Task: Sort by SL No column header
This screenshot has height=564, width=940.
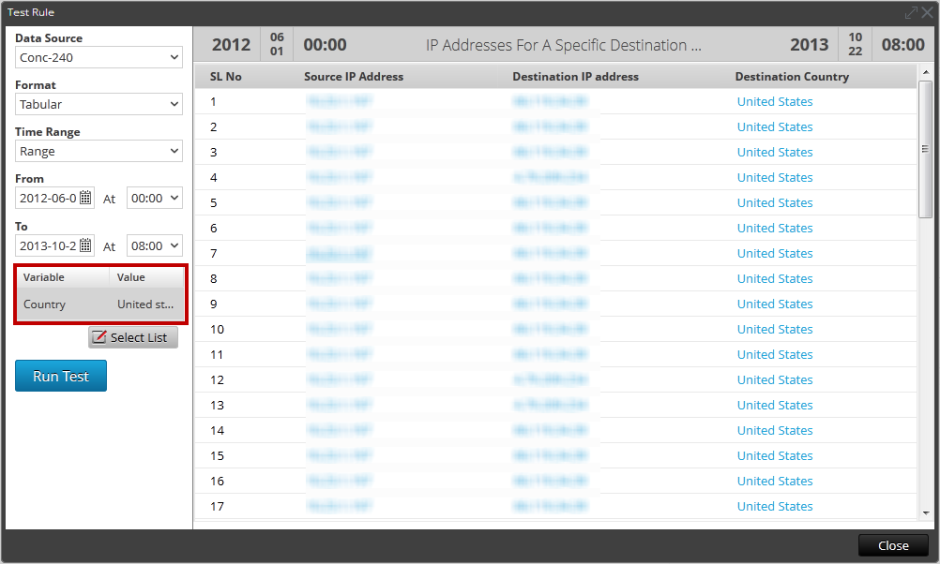Action: tap(225, 77)
